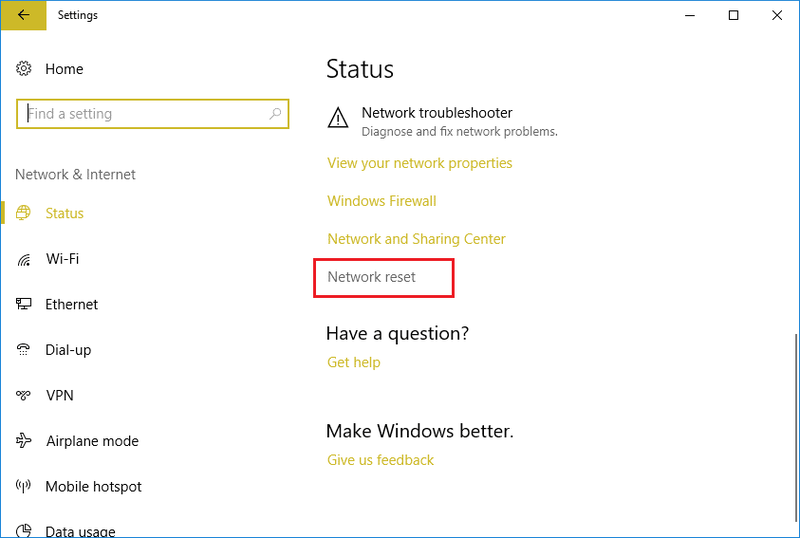The height and width of the screenshot is (538, 800).
Task: Select Ethernet in the sidebar
Action: coord(71,304)
